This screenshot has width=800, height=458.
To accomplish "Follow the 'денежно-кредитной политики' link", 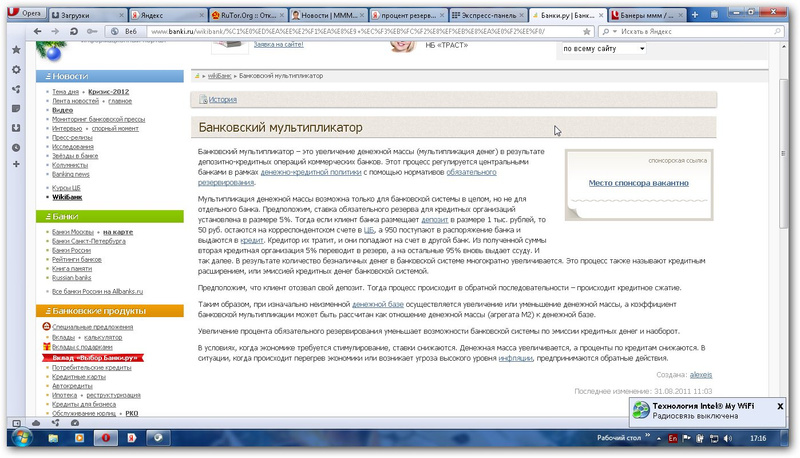I will [311, 172].
